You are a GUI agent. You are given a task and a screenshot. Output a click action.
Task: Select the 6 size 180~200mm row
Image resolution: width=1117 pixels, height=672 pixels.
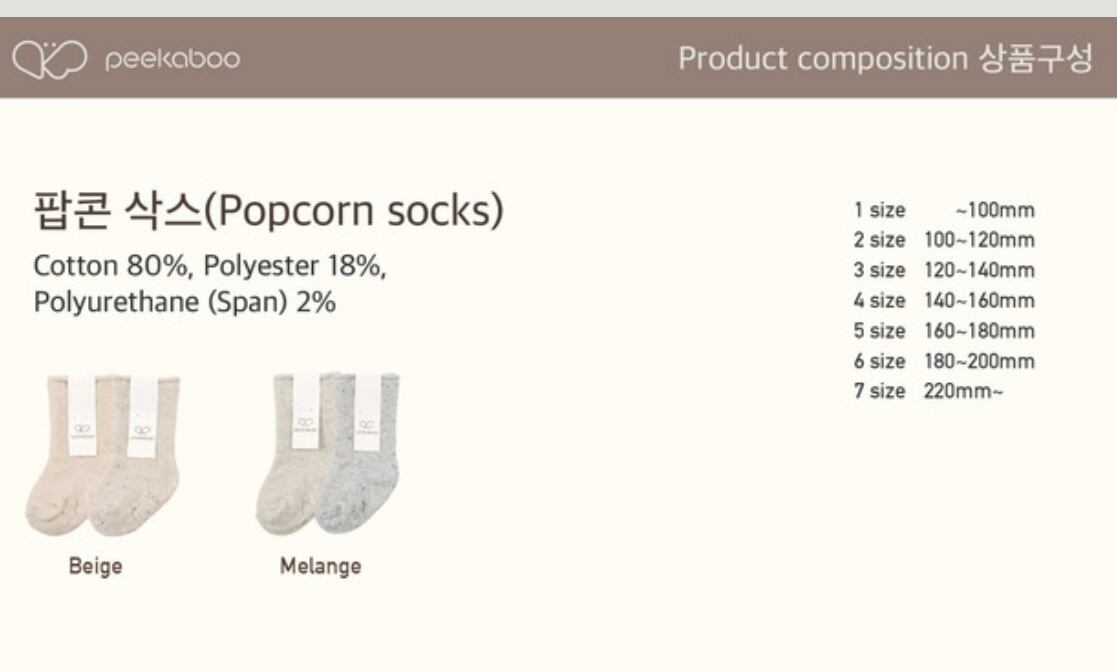[943, 360]
